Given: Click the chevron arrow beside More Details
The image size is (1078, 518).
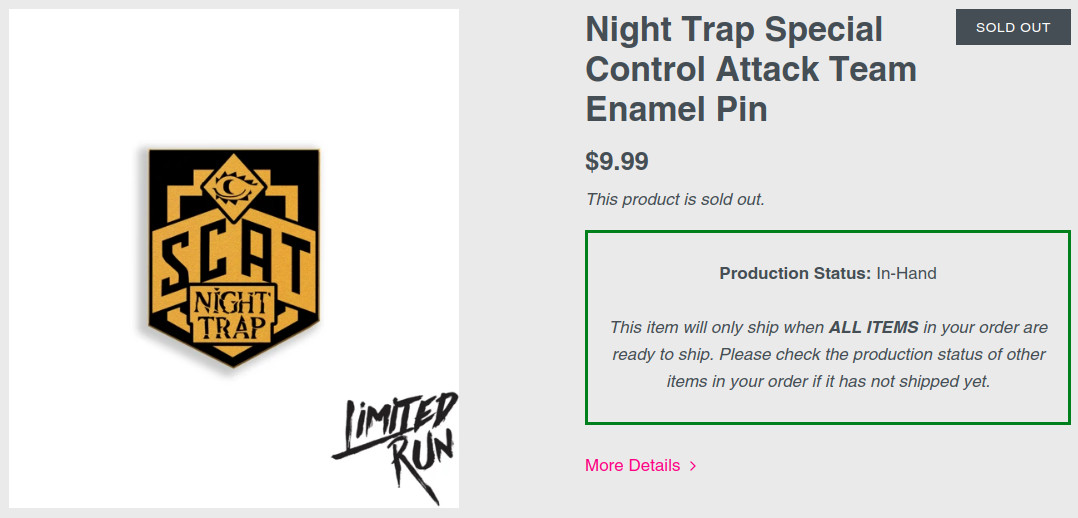Looking at the screenshot, I should coord(693,466).
